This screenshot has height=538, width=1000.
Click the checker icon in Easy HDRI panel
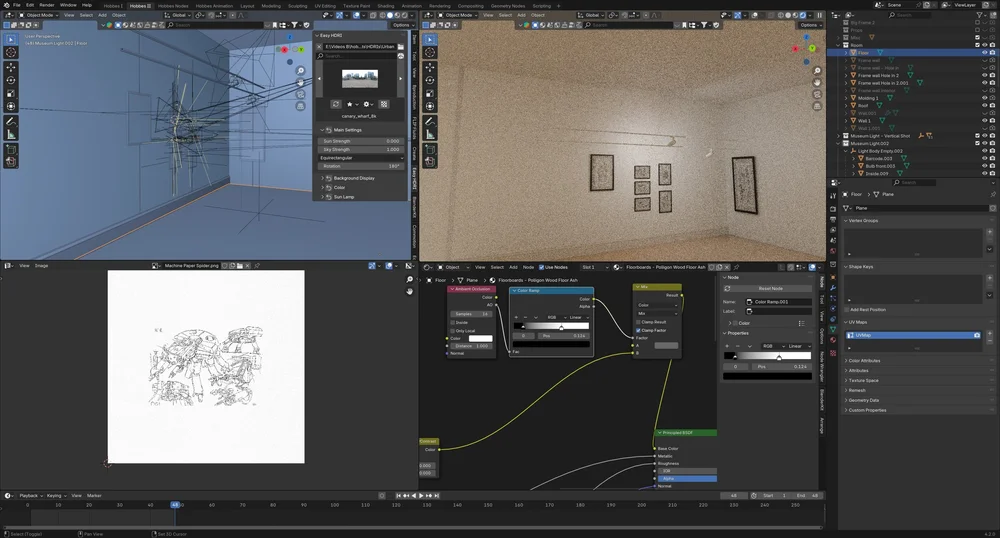point(384,104)
